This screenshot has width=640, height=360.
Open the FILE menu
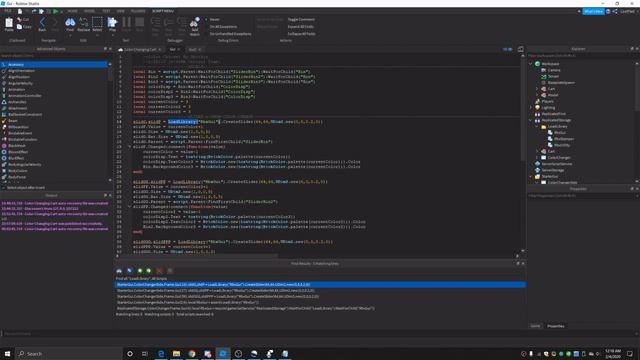coord(8,11)
